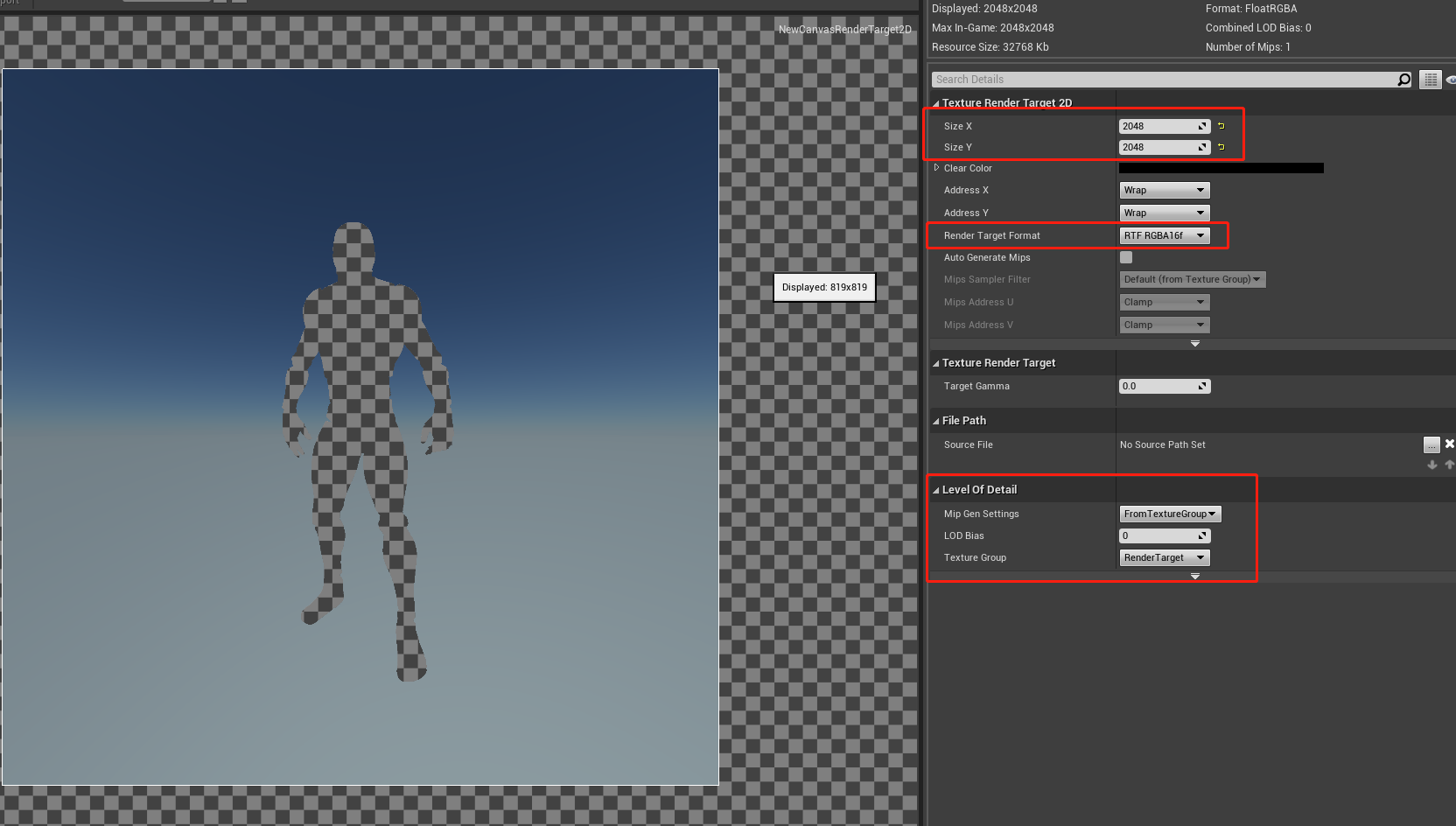Browse for a Source File with ellipsis button
This screenshot has height=826, width=1456.
[1431, 444]
